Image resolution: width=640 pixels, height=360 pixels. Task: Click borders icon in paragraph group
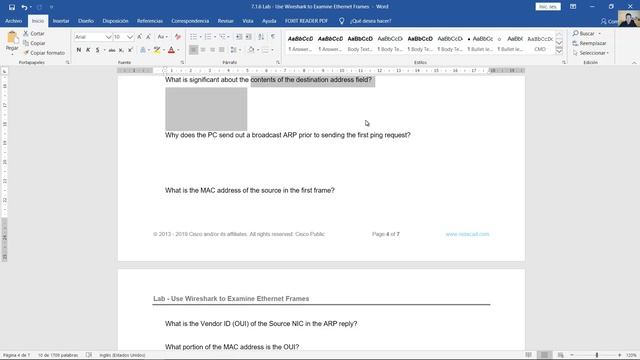click(266, 50)
